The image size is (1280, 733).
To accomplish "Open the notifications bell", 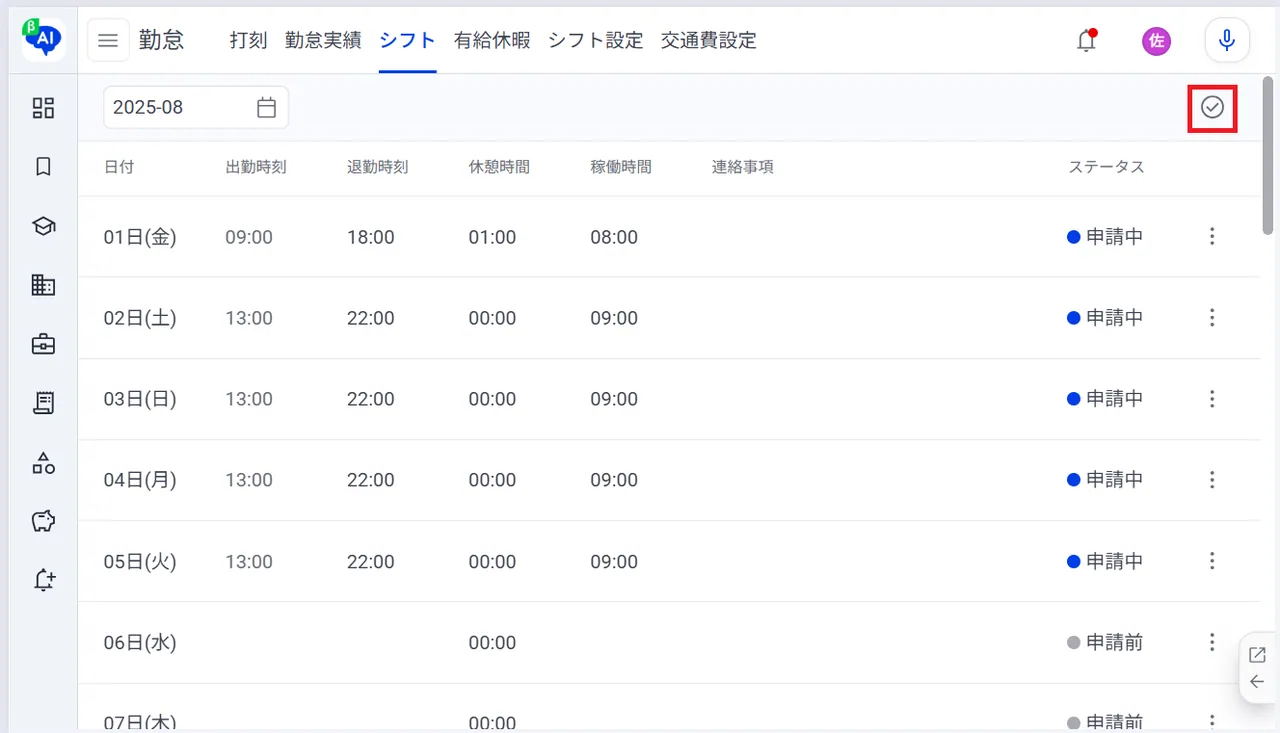I will pos(1086,41).
